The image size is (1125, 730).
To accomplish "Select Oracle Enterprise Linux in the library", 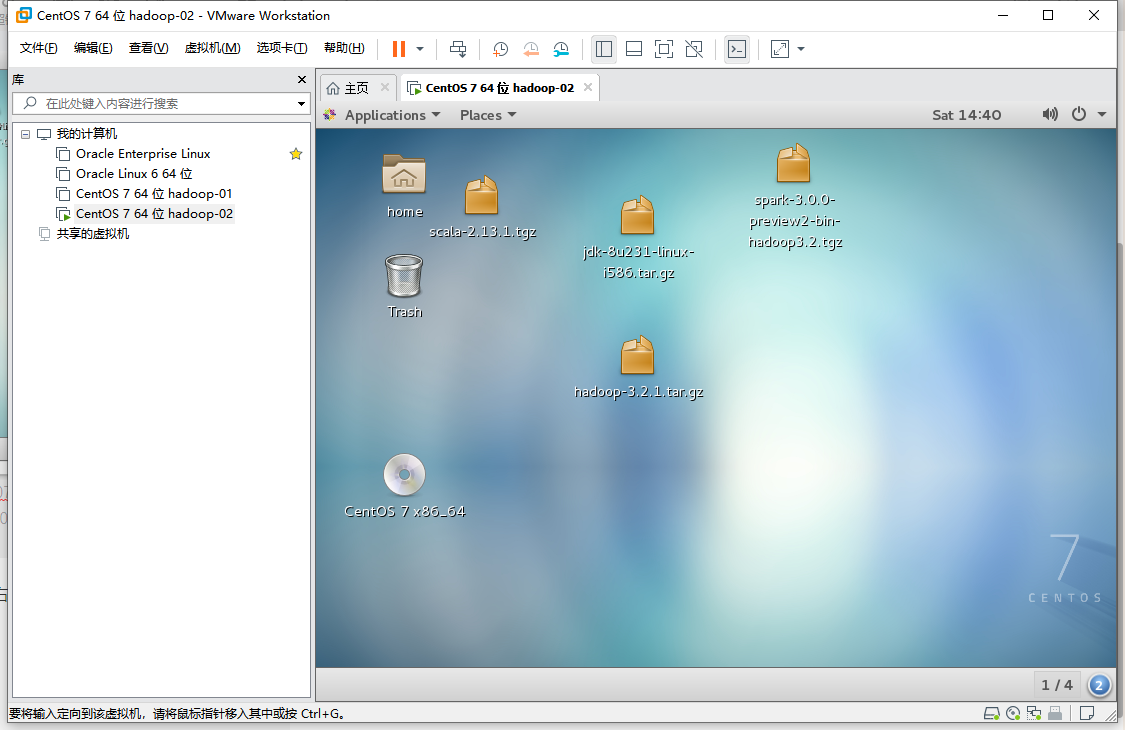I will 143,154.
